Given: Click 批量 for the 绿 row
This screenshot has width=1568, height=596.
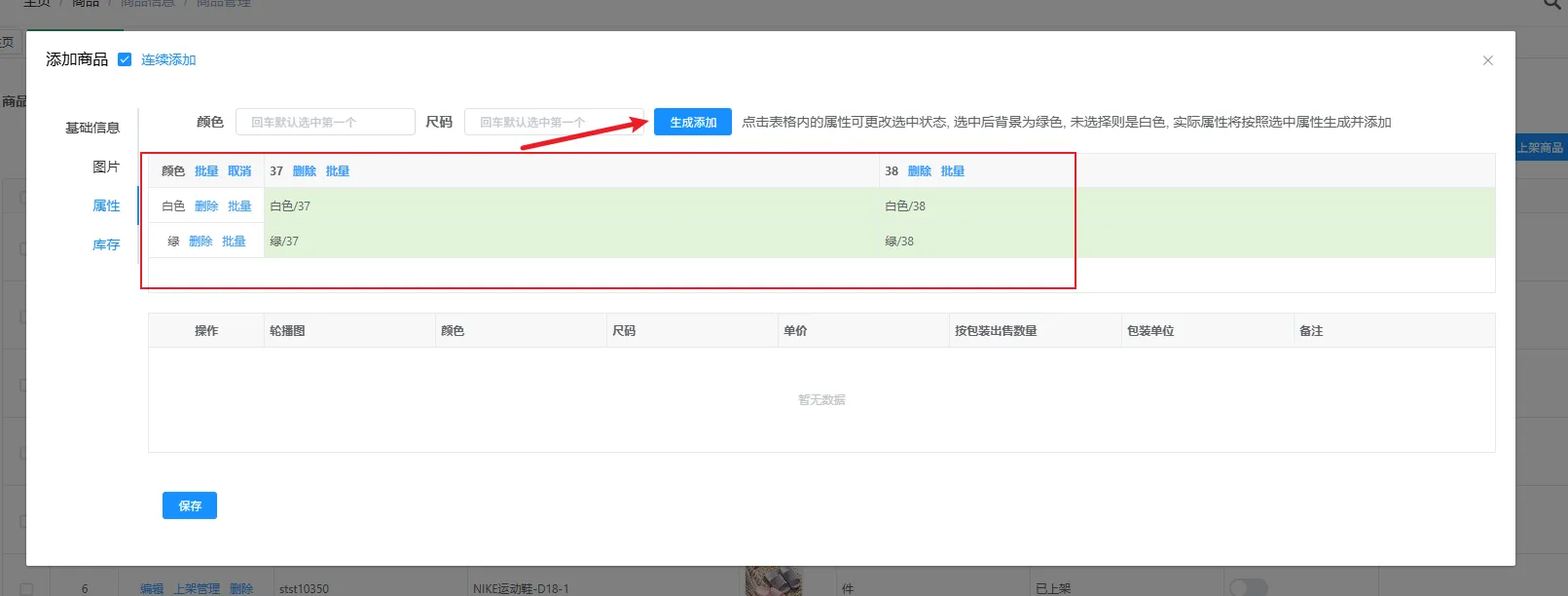Looking at the screenshot, I should pyautogui.click(x=234, y=242).
